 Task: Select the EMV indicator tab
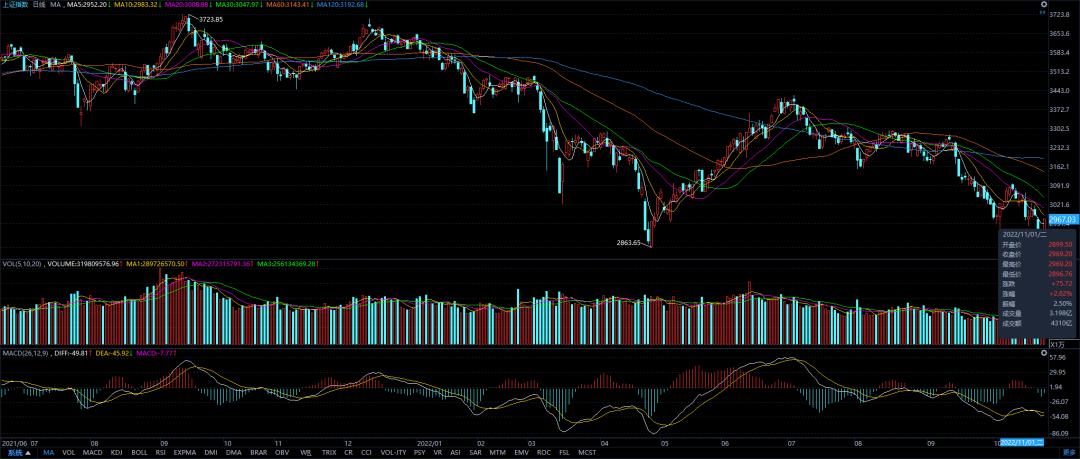521,453
